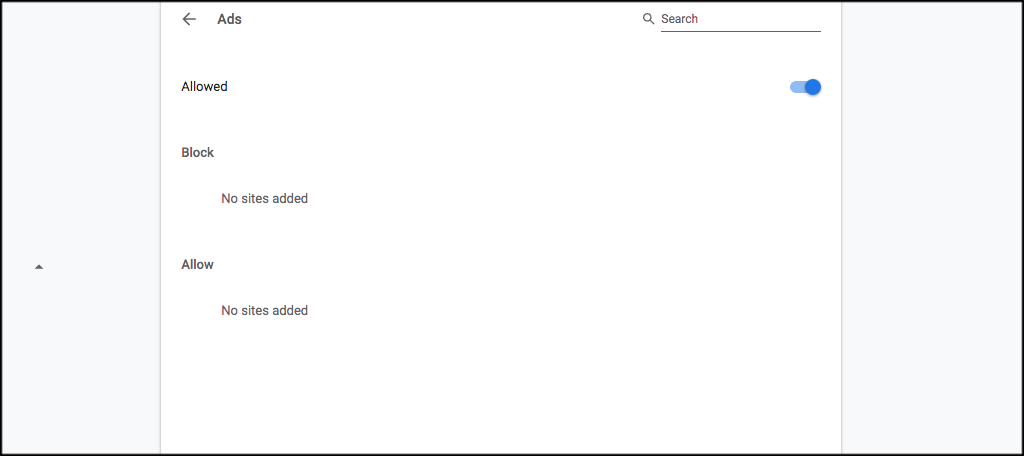Click No sites added under Allow
This screenshot has width=1024, height=456.
[264, 311]
